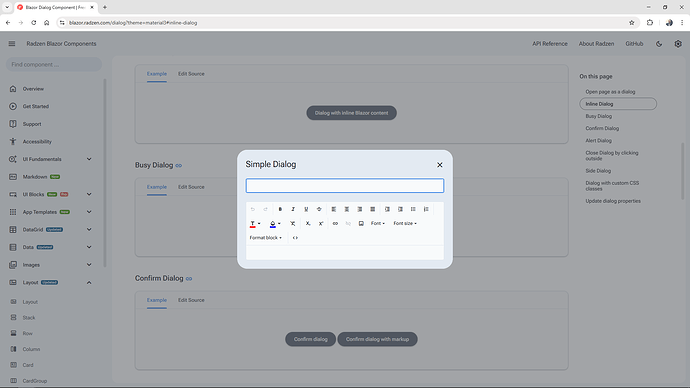Reload the browser page
The height and width of the screenshot is (388, 690).
tap(33, 23)
